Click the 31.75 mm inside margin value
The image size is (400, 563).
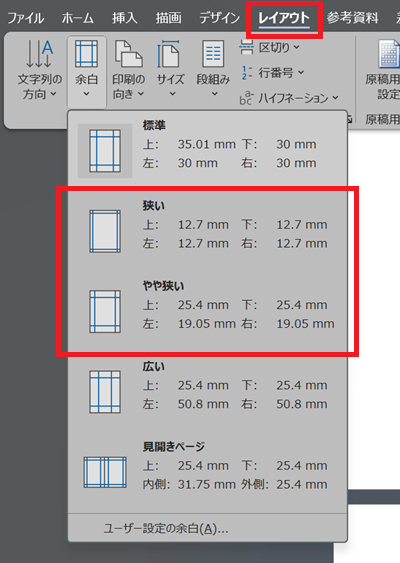click(x=207, y=484)
